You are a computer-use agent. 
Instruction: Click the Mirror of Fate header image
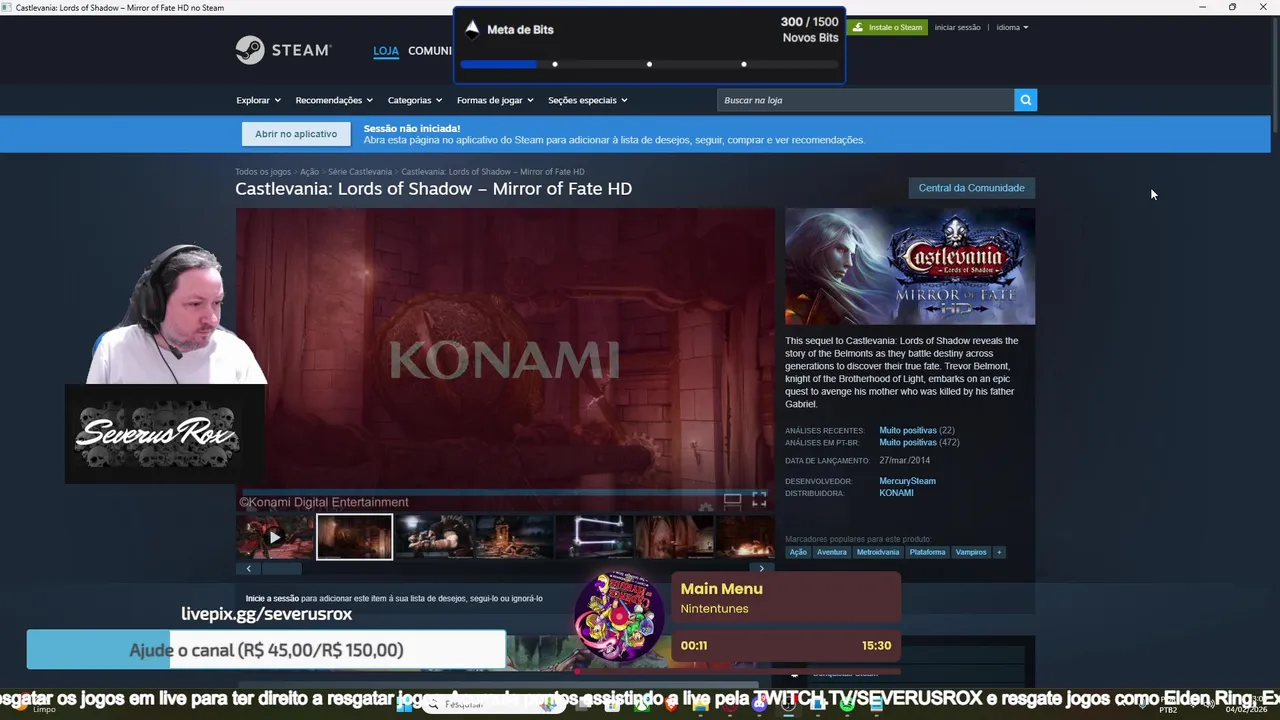coord(910,266)
